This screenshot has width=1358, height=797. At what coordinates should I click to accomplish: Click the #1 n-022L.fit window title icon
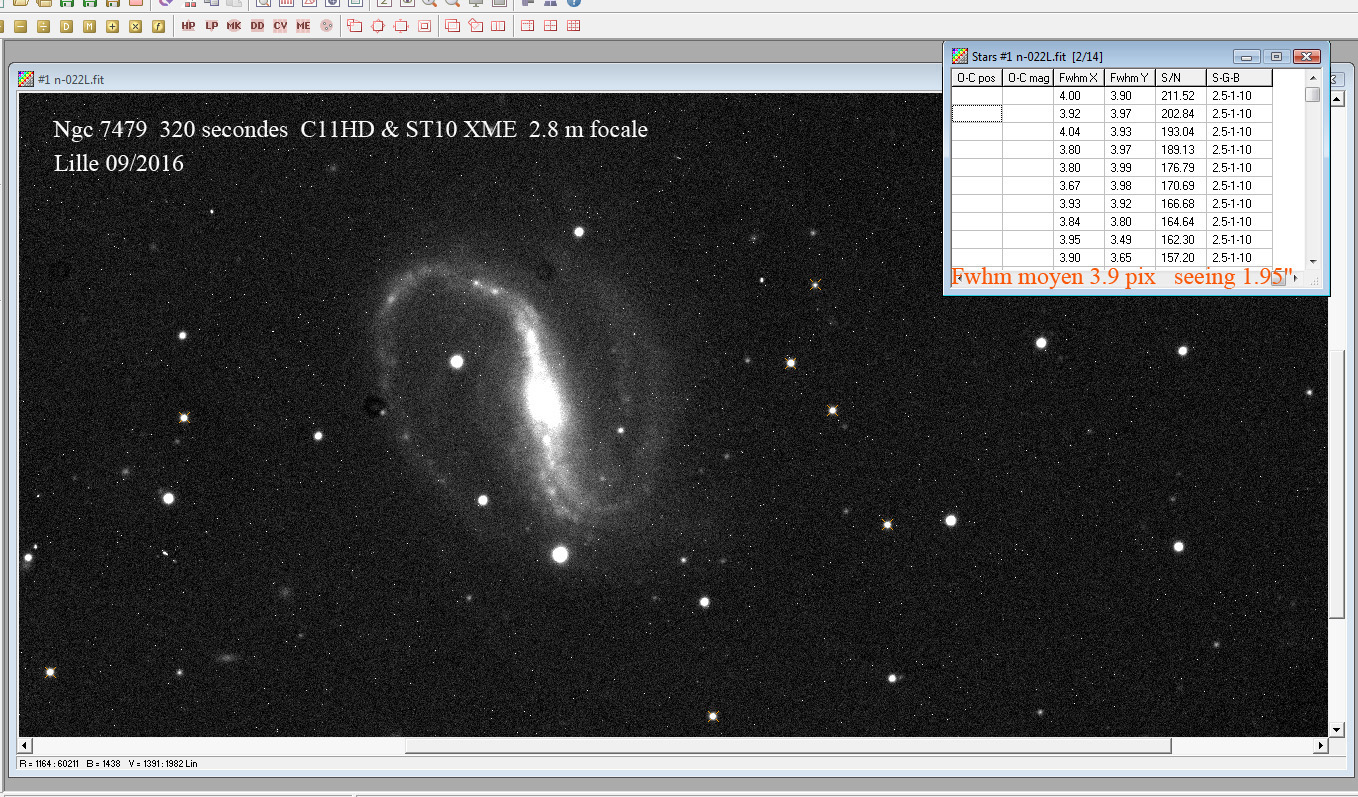tap(27, 79)
